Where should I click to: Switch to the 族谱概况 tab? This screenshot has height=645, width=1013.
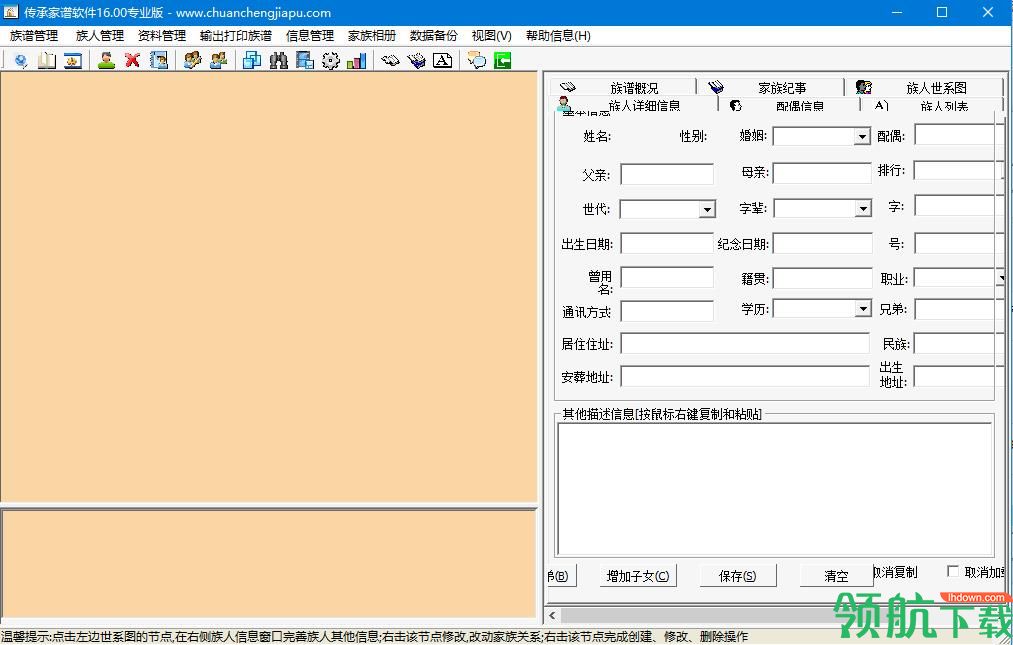pos(623,87)
